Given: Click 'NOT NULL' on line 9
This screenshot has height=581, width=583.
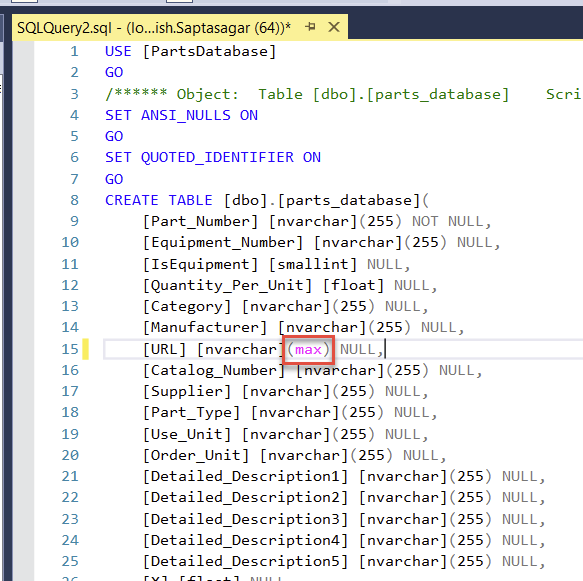Looking at the screenshot, I should [x=447, y=222].
